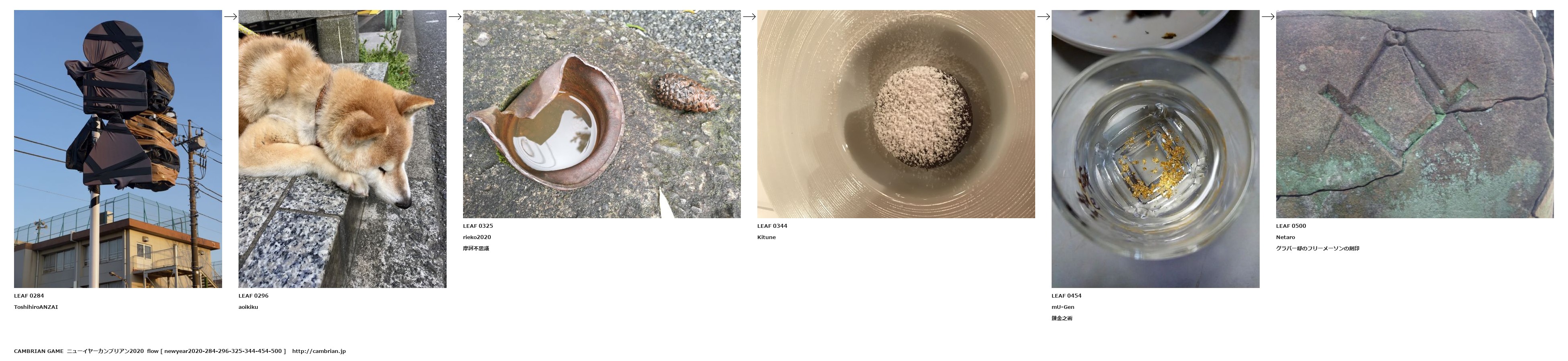The image size is (1568, 361).
Task: Open the http://cambrian.jp link
Action: [319, 351]
